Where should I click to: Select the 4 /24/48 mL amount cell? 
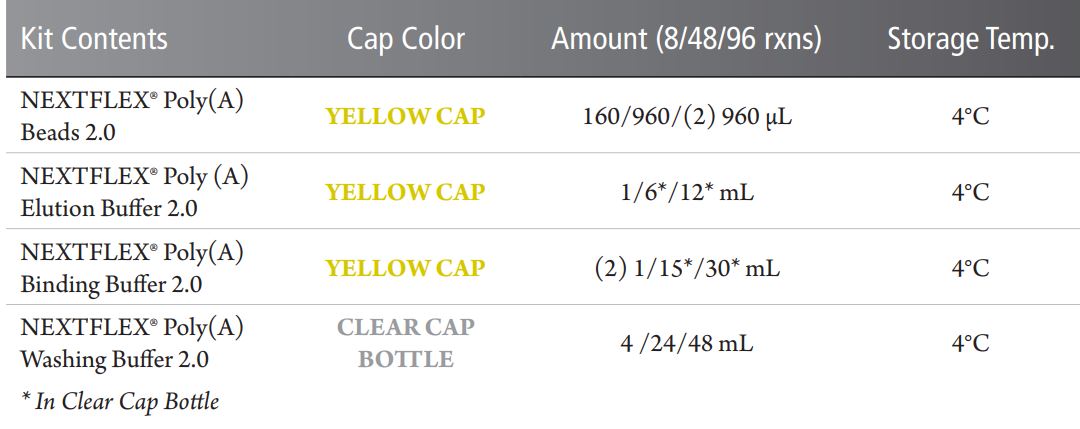[687, 343]
